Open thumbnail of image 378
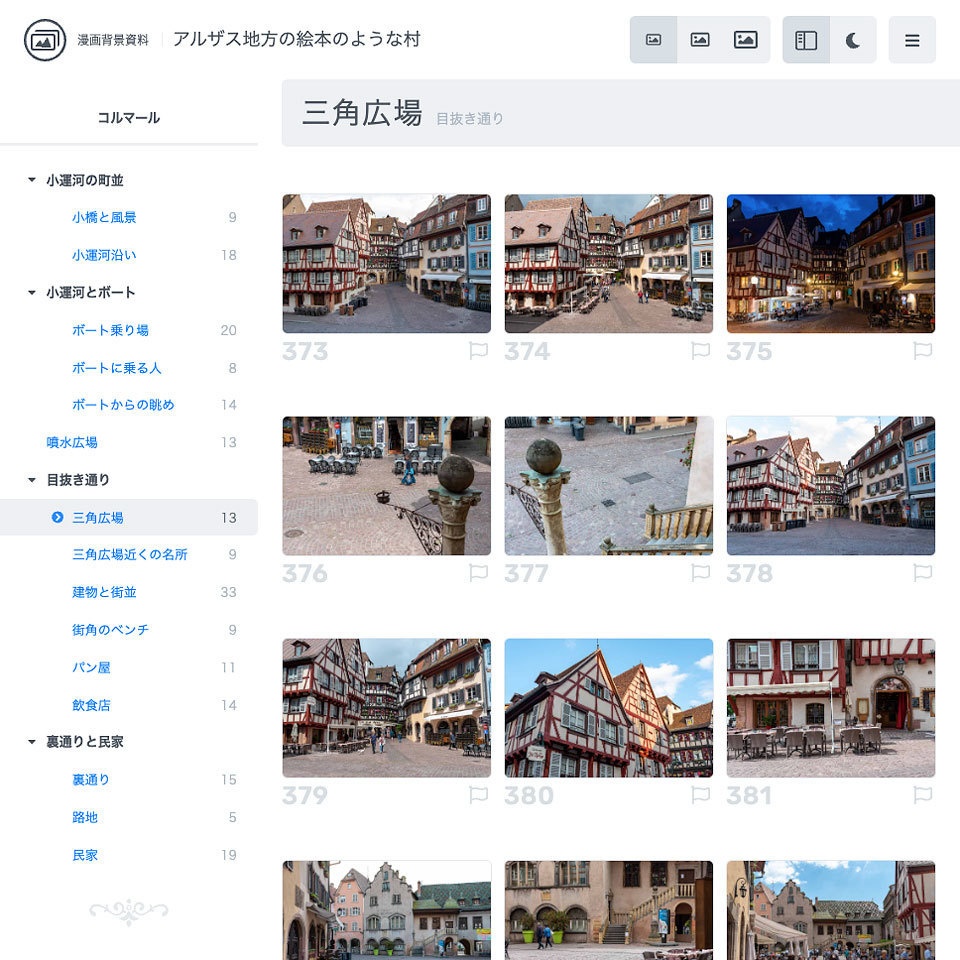960x960 pixels. click(831, 486)
